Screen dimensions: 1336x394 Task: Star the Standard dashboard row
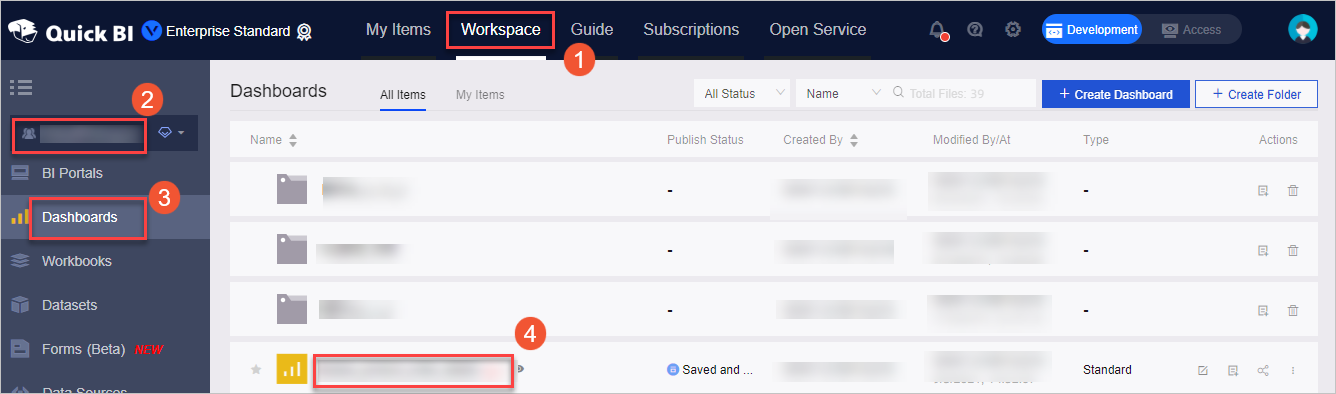point(256,370)
